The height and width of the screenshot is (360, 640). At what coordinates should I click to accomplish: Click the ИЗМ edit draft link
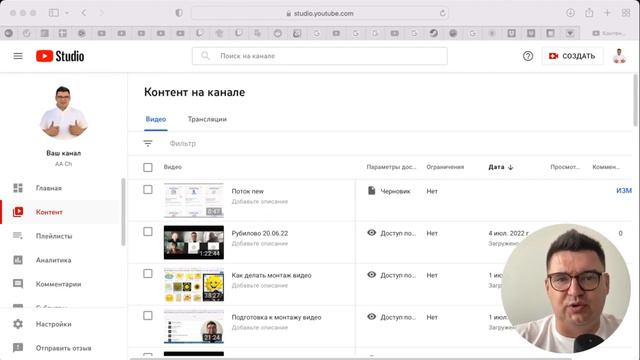[x=624, y=191]
